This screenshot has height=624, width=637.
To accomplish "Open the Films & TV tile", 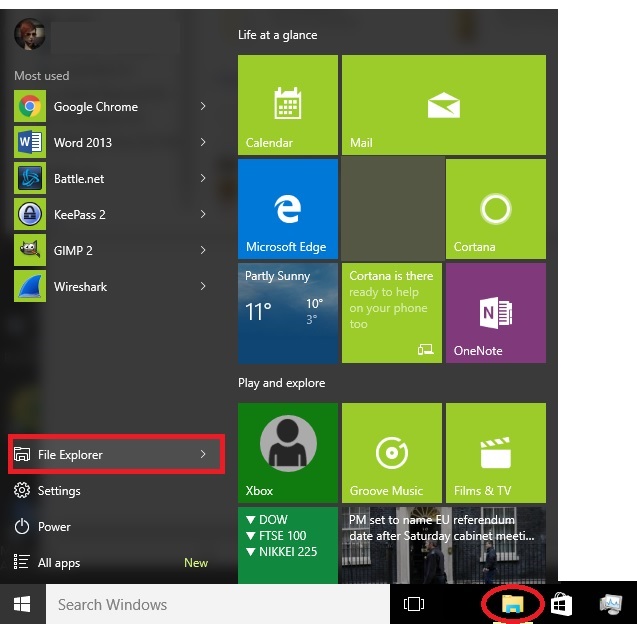I will [x=496, y=453].
